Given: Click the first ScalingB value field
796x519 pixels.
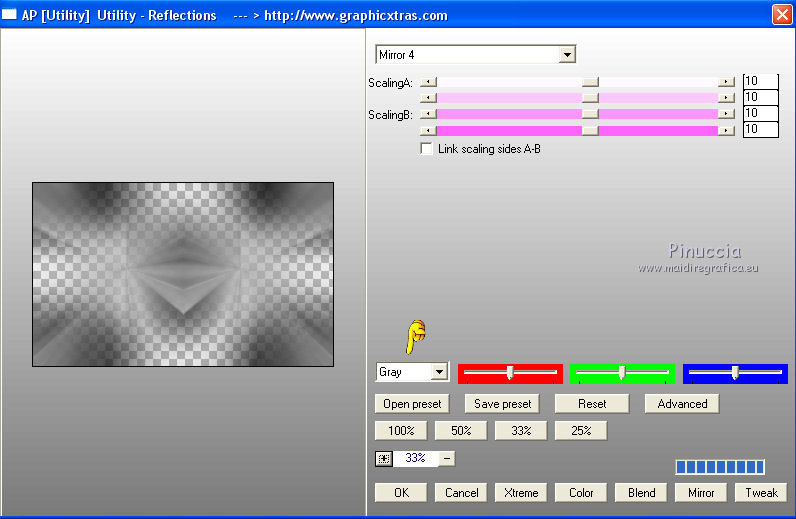Looking at the screenshot, I should 760,113.
